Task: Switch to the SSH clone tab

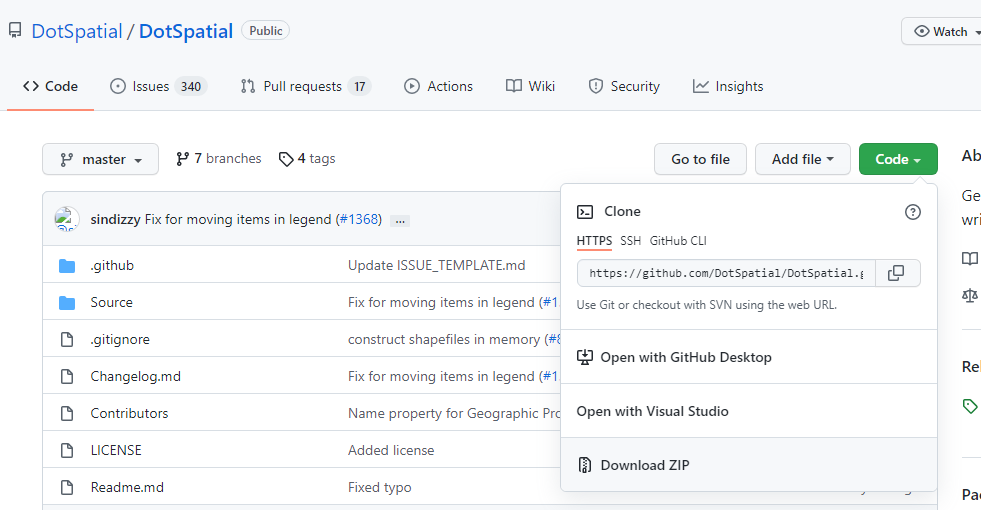Action: click(630, 241)
